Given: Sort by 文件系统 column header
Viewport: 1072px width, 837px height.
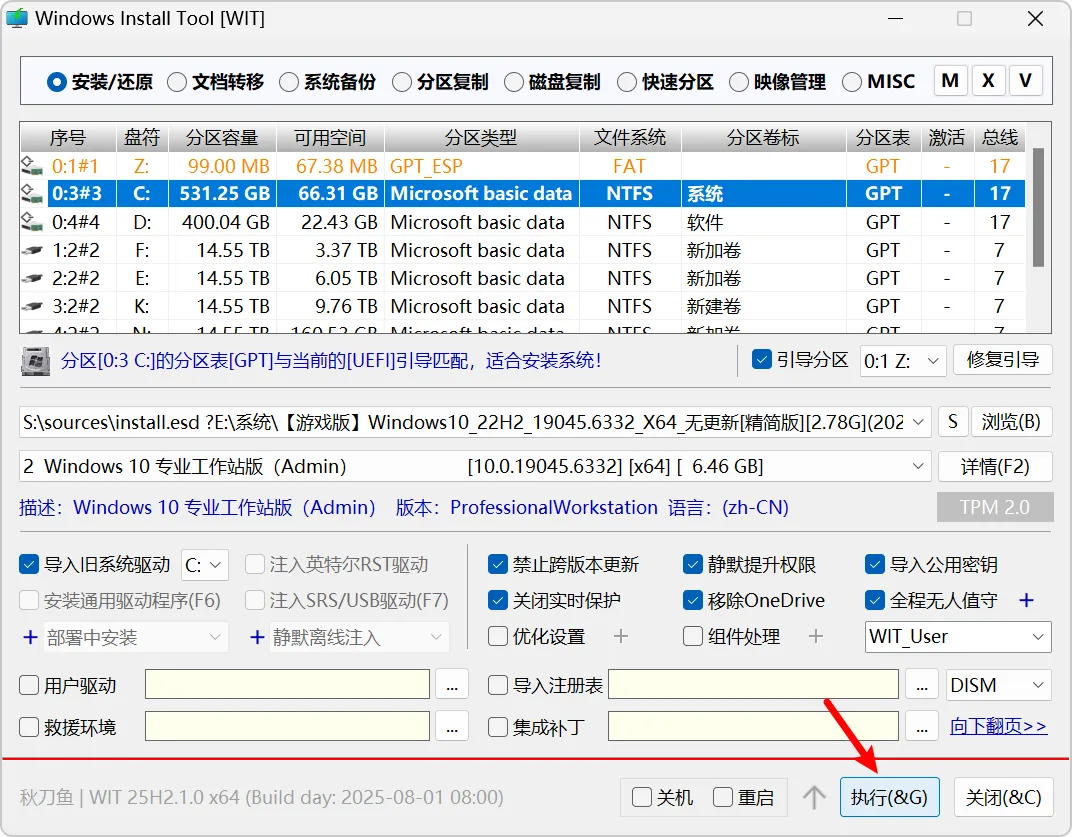Looking at the screenshot, I should (630, 138).
